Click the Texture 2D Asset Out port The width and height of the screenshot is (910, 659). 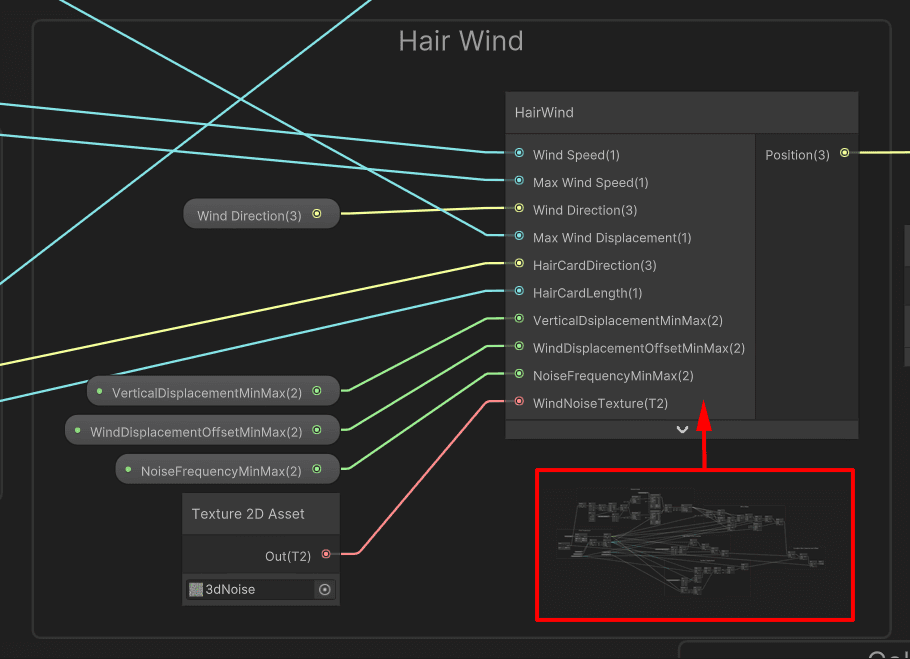[x=326, y=555]
